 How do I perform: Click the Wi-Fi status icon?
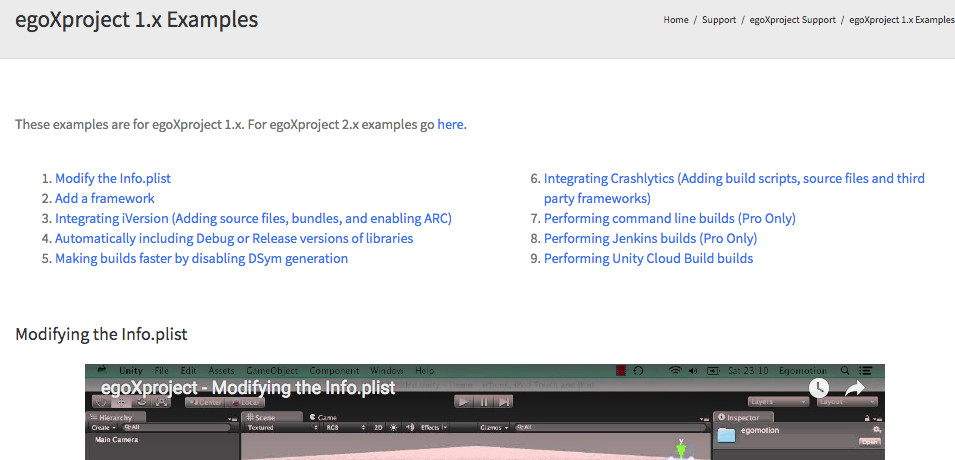(675, 370)
